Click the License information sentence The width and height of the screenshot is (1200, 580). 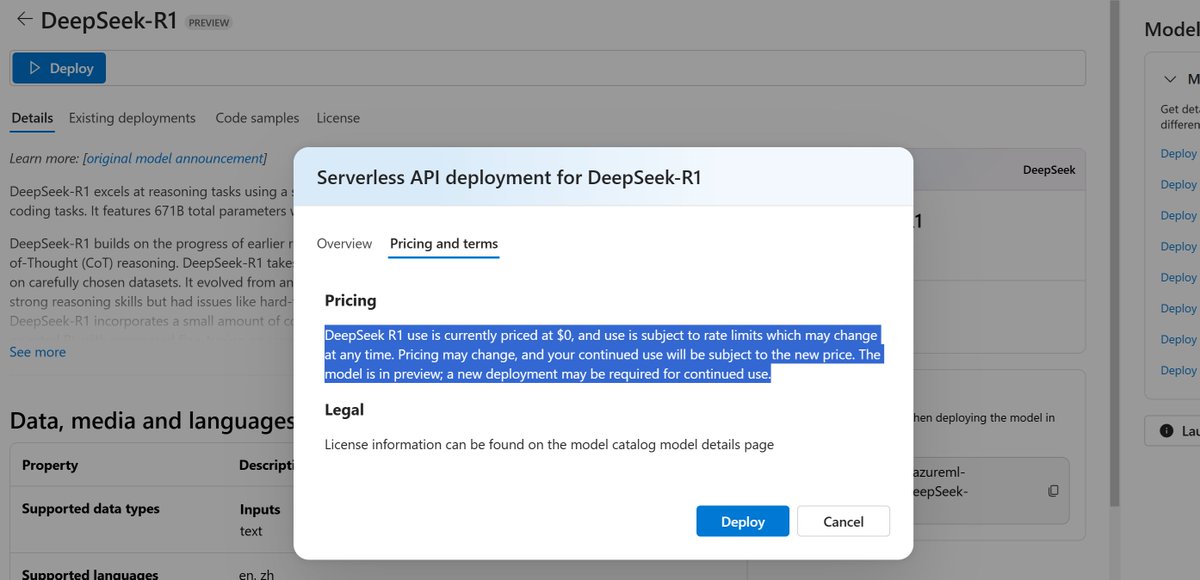click(549, 444)
